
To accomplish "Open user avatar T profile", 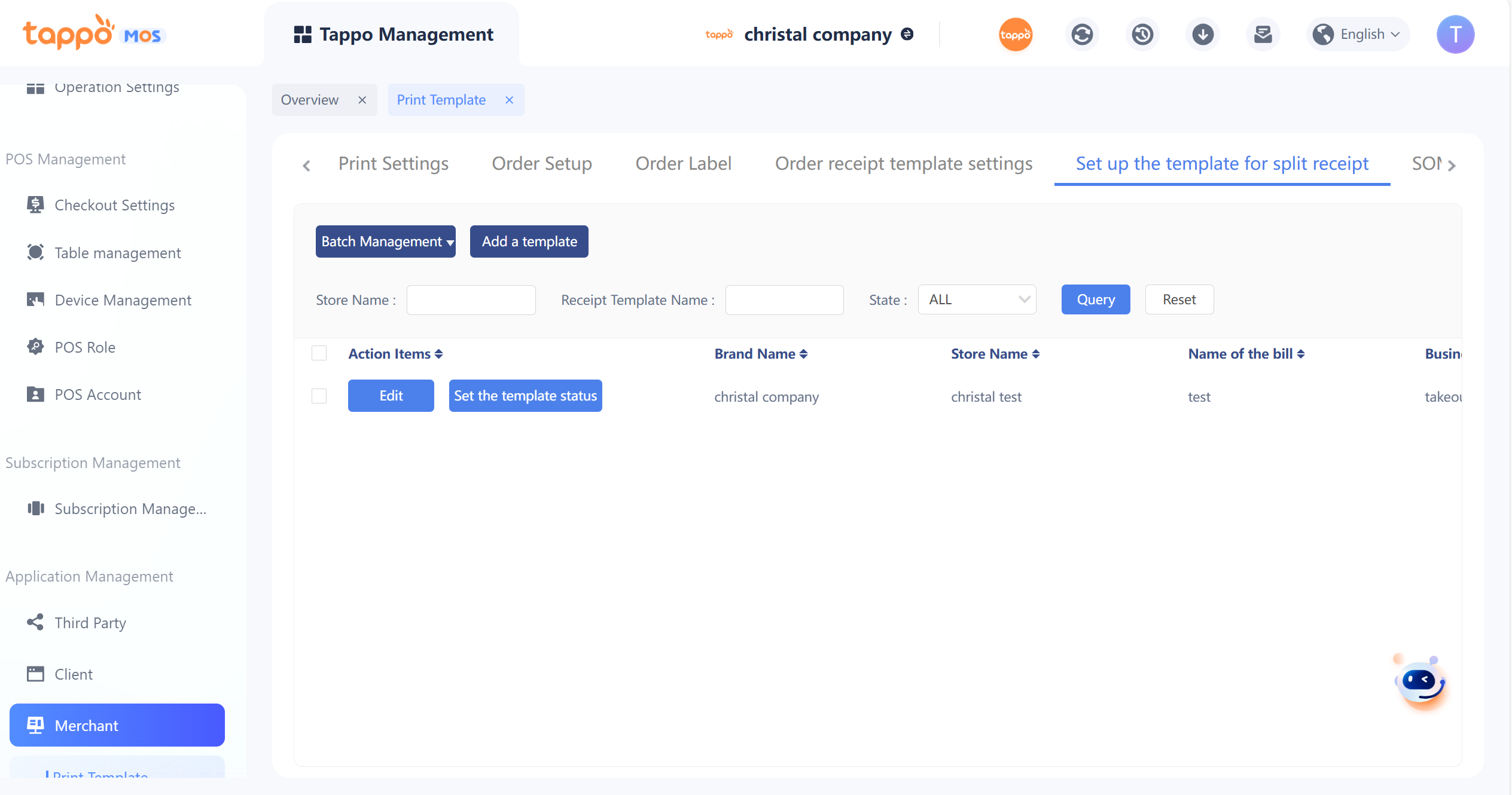I will pyautogui.click(x=1455, y=35).
